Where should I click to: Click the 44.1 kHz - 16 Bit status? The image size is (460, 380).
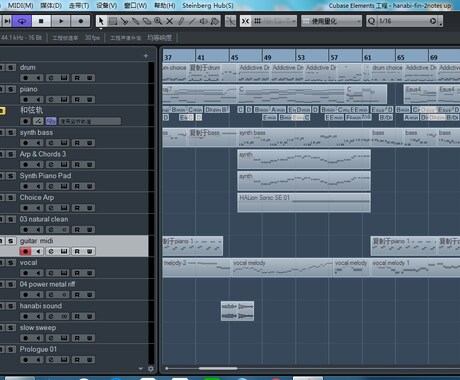tap(21, 38)
